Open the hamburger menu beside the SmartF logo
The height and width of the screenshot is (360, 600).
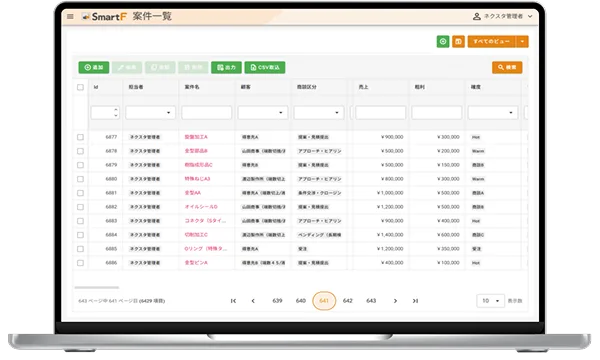[70, 16]
